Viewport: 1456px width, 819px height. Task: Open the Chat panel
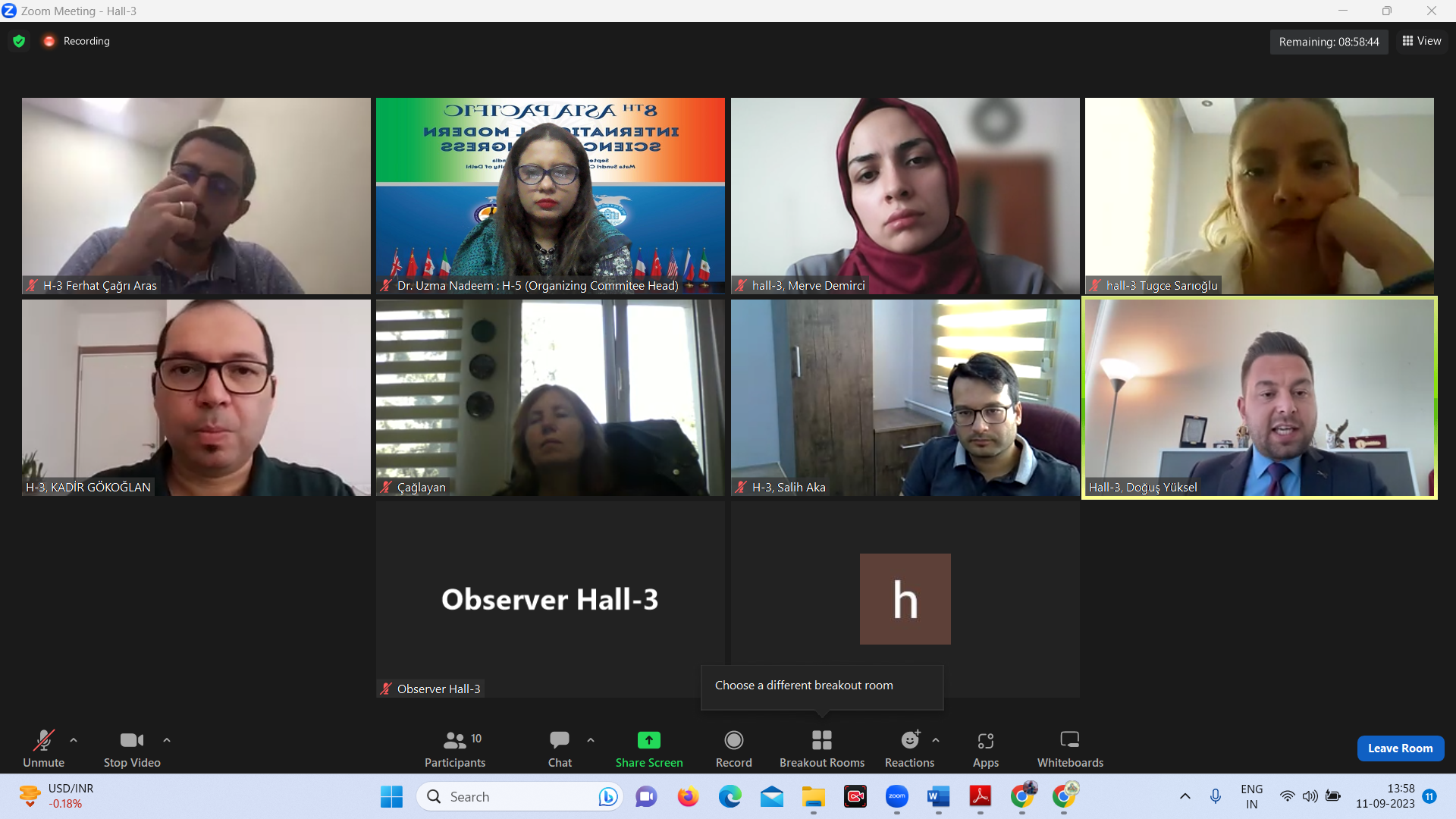560,740
